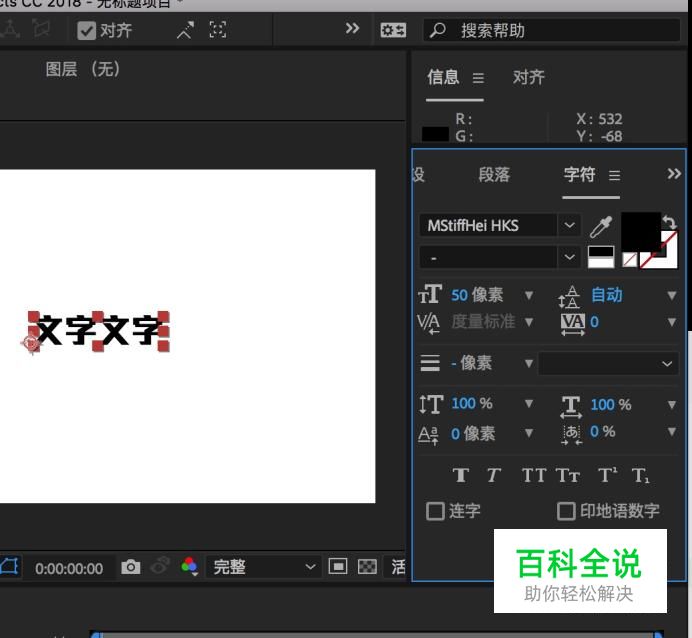
Task: Enable All Caps text style
Action: coord(533,476)
